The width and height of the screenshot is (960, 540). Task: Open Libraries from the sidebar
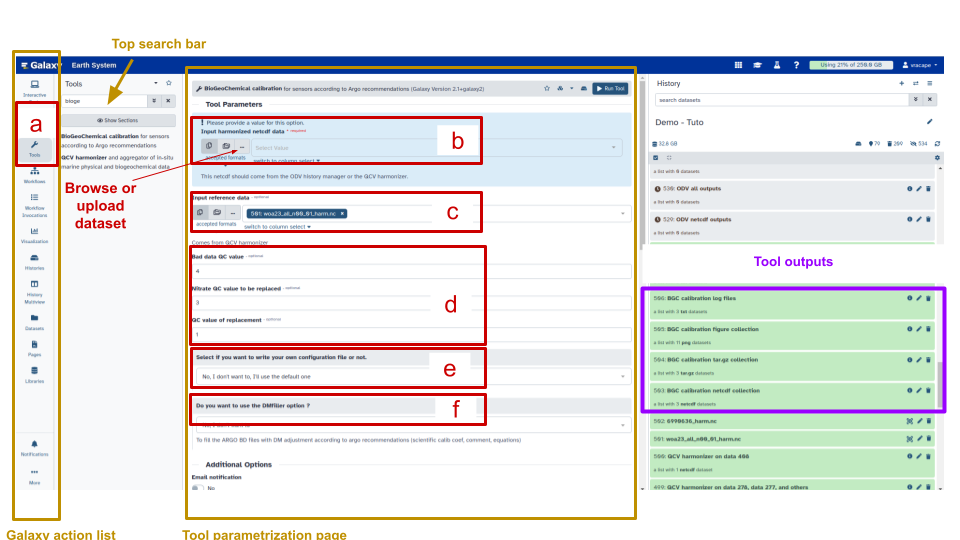35,372
